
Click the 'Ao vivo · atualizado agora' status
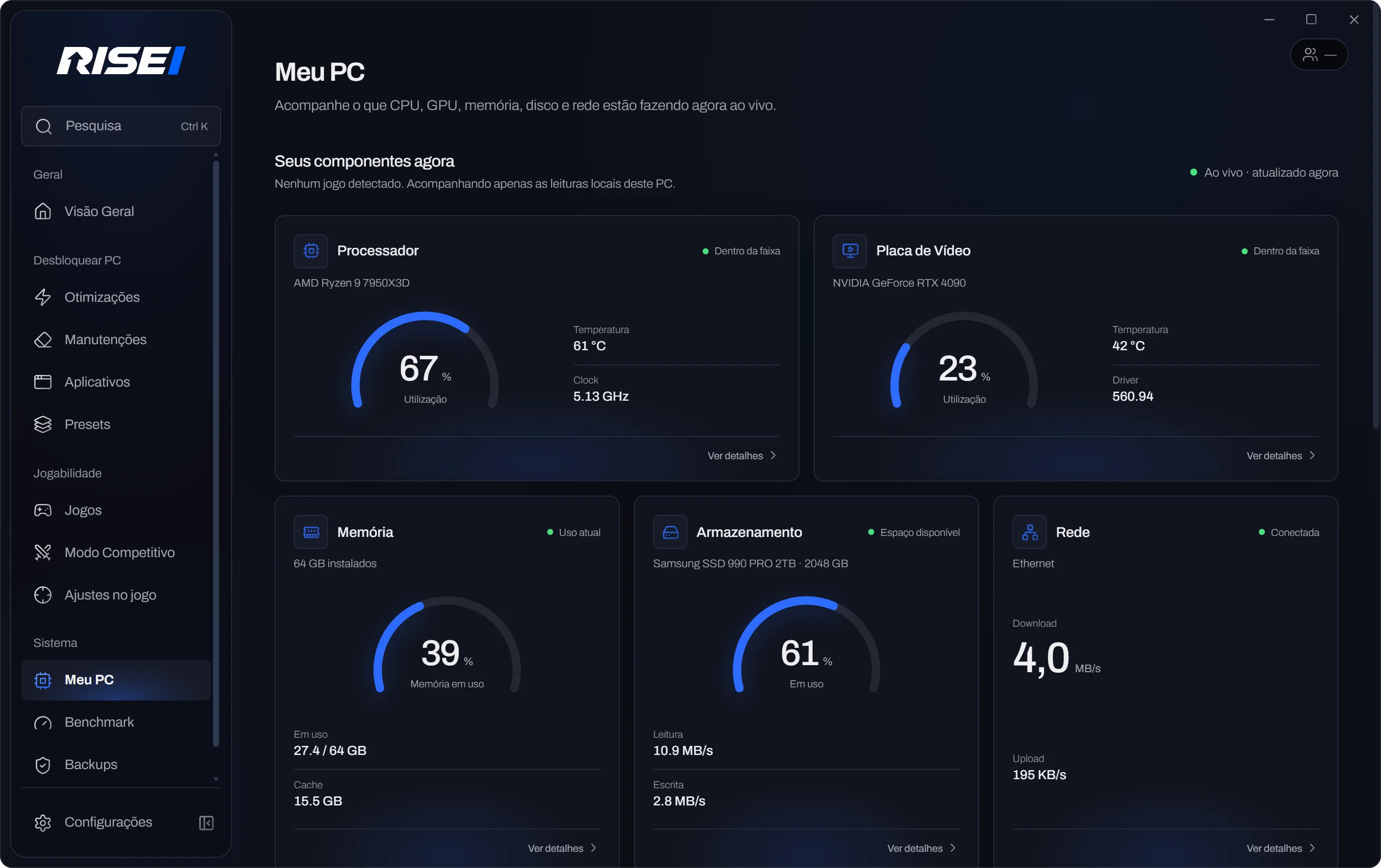1264,173
